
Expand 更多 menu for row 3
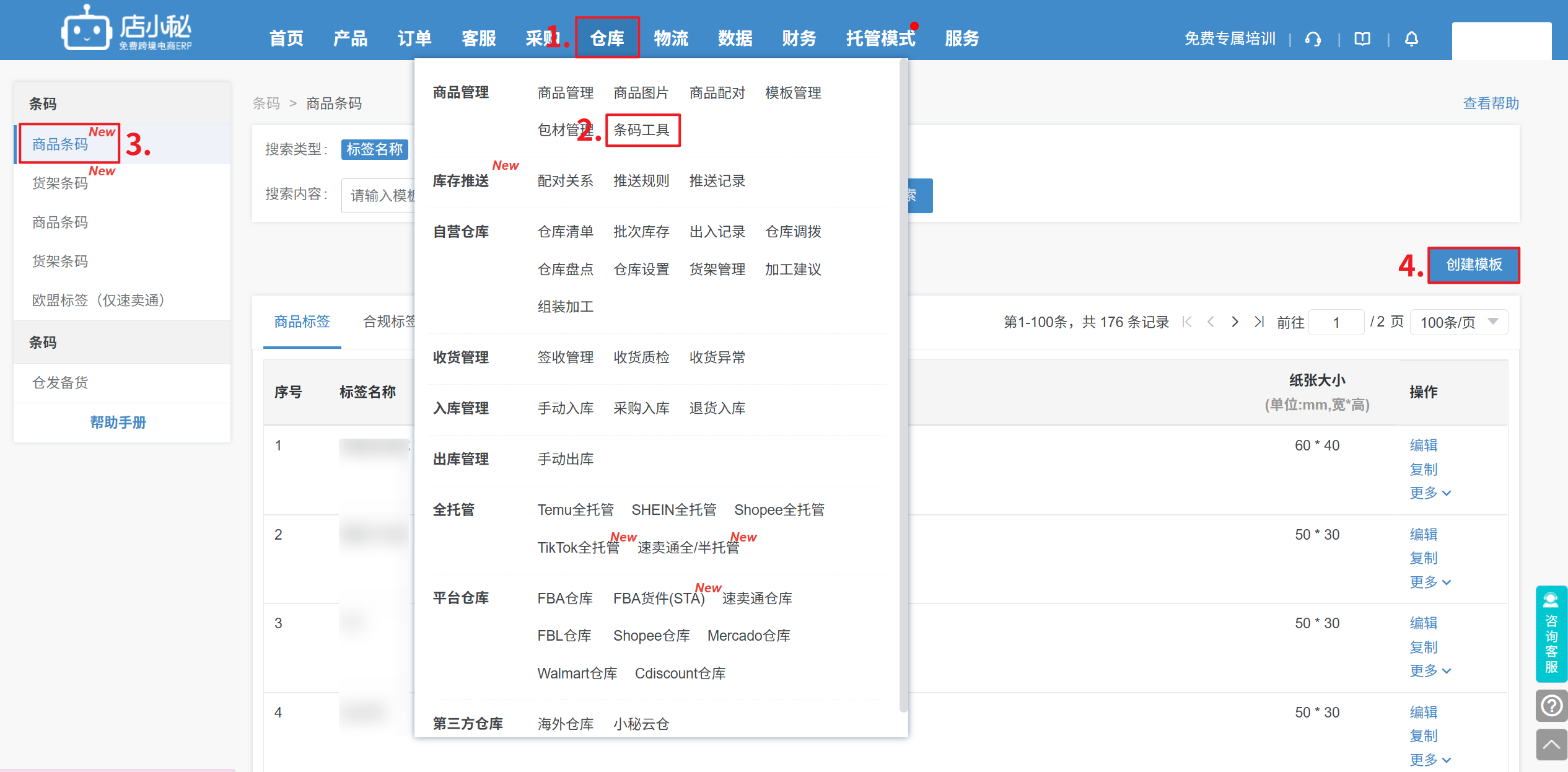[x=1429, y=671]
